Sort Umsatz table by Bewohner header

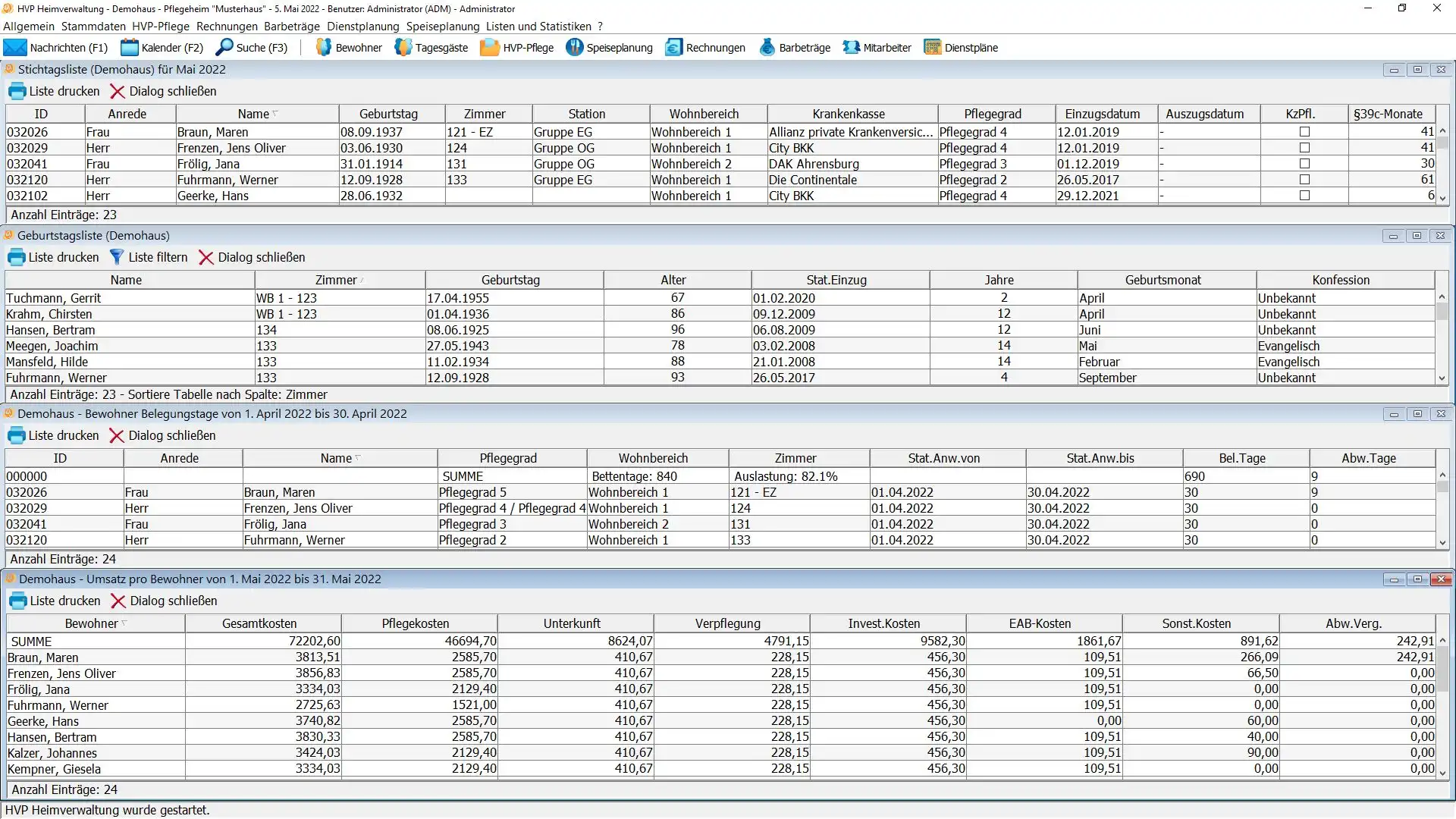91,623
